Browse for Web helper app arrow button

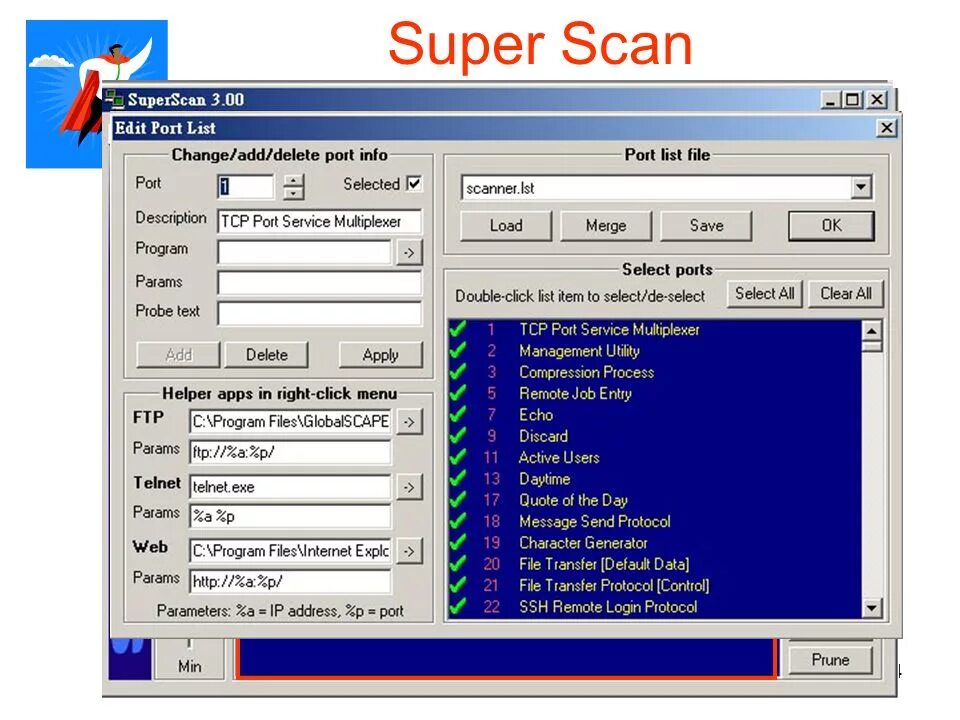(x=409, y=551)
